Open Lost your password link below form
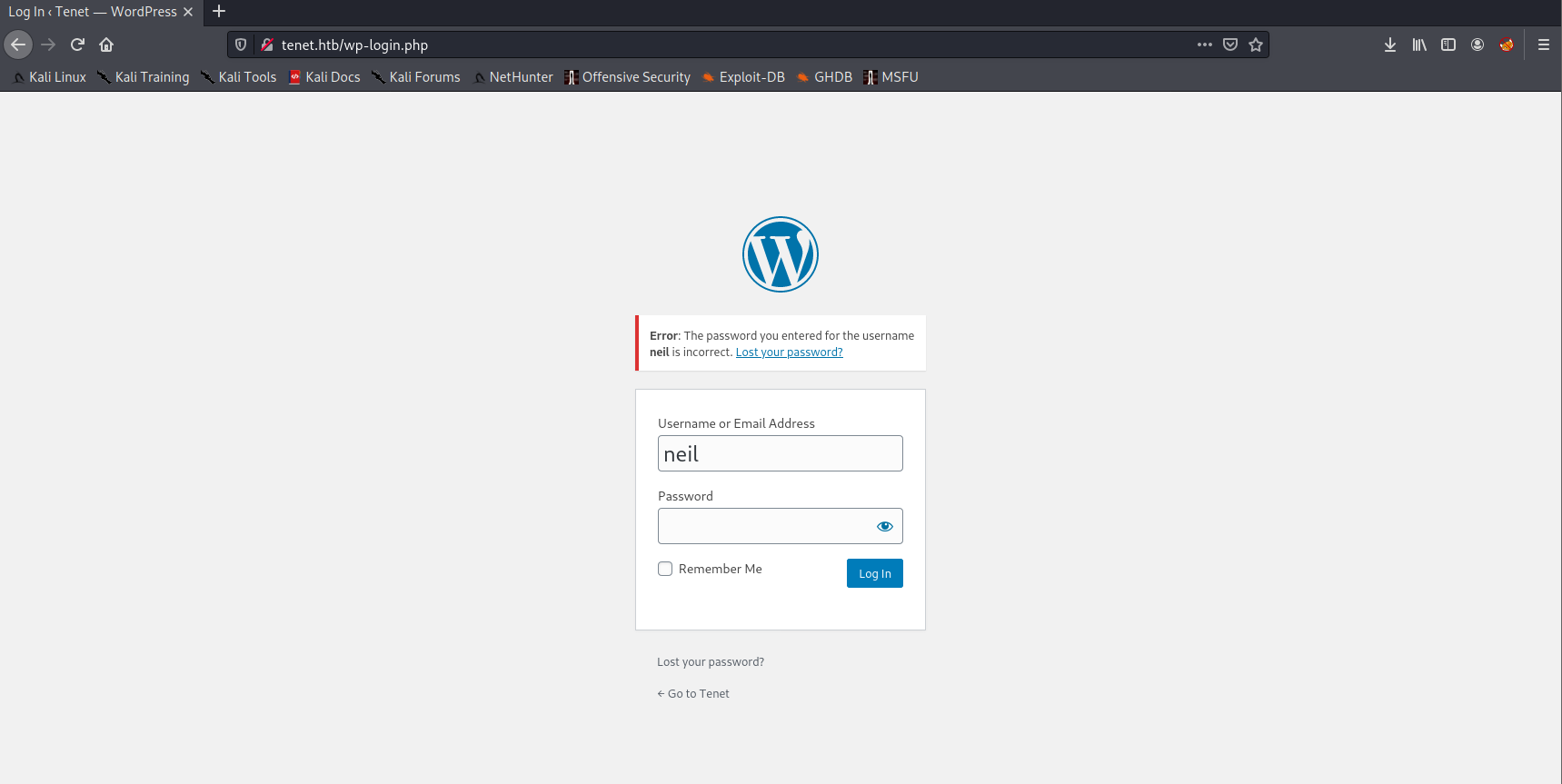This screenshot has width=1562, height=784. [x=711, y=662]
